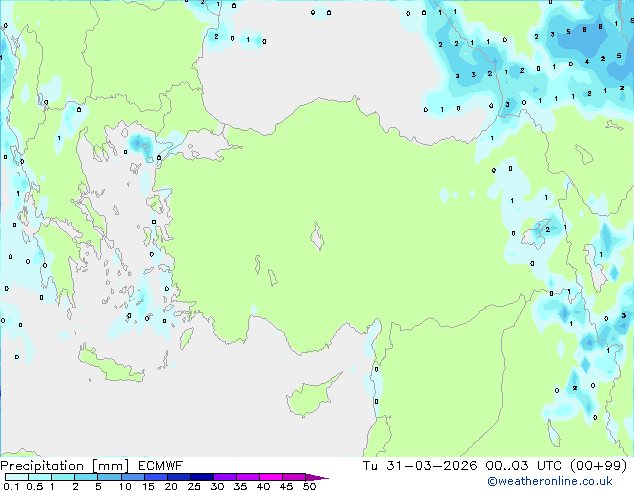Viewport: 634px width, 490px height.
Task: Click the island of Crete on map
Action: (x=111, y=365)
